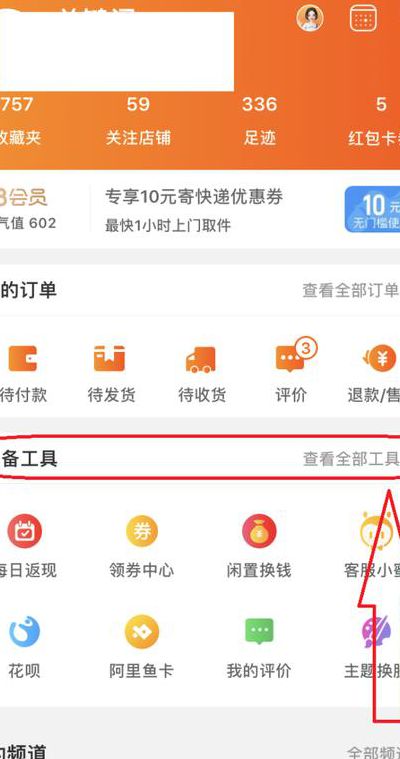Open the 花呗 icon
This screenshot has width=400, height=759.
pos(24,631)
